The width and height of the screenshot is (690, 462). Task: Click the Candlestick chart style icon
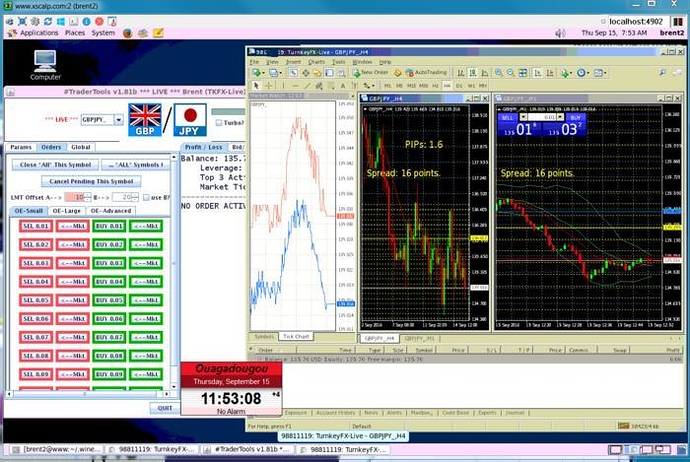pyautogui.click(x=472, y=73)
